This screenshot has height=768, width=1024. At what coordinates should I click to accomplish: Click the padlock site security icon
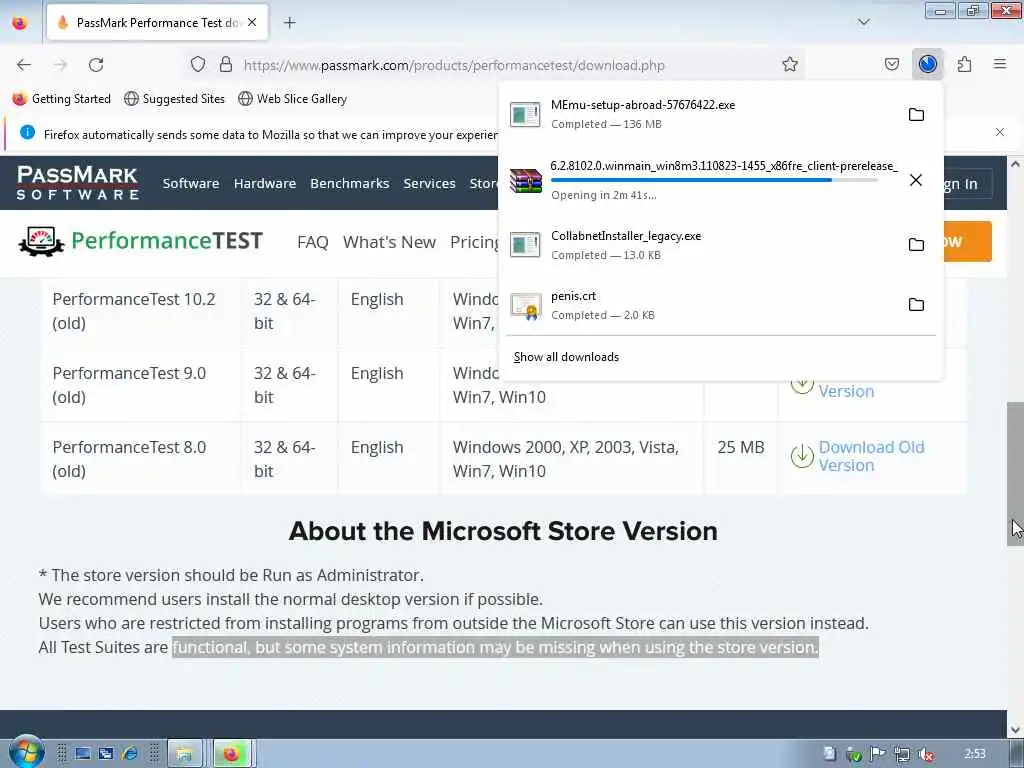coord(226,64)
